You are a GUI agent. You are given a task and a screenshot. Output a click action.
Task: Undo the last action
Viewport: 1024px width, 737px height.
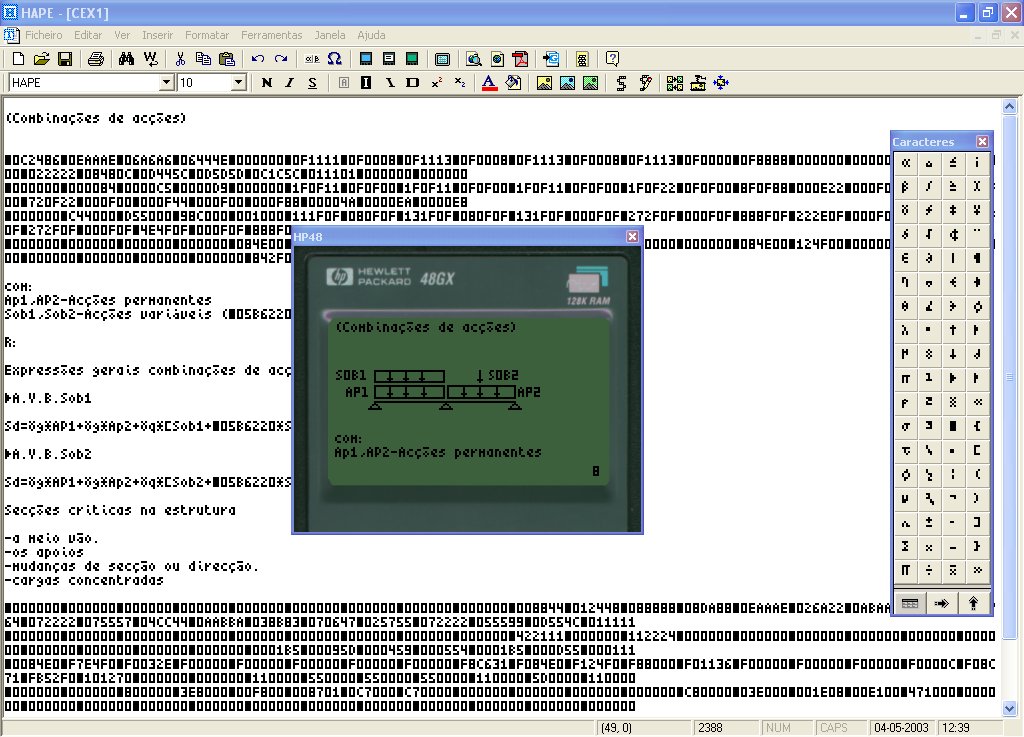[x=257, y=59]
